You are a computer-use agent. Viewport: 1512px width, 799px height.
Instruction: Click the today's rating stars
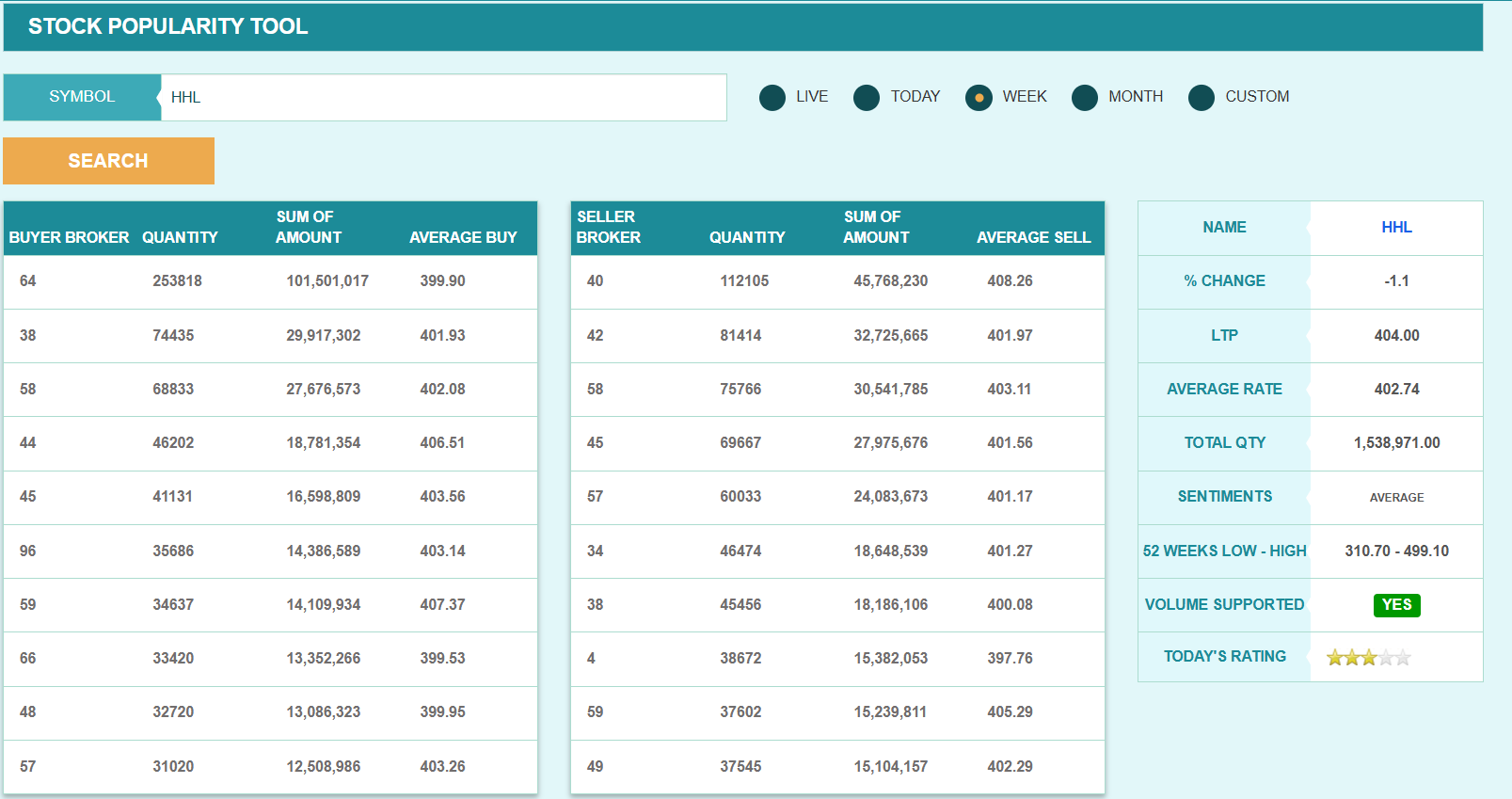(x=1368, y=658)
